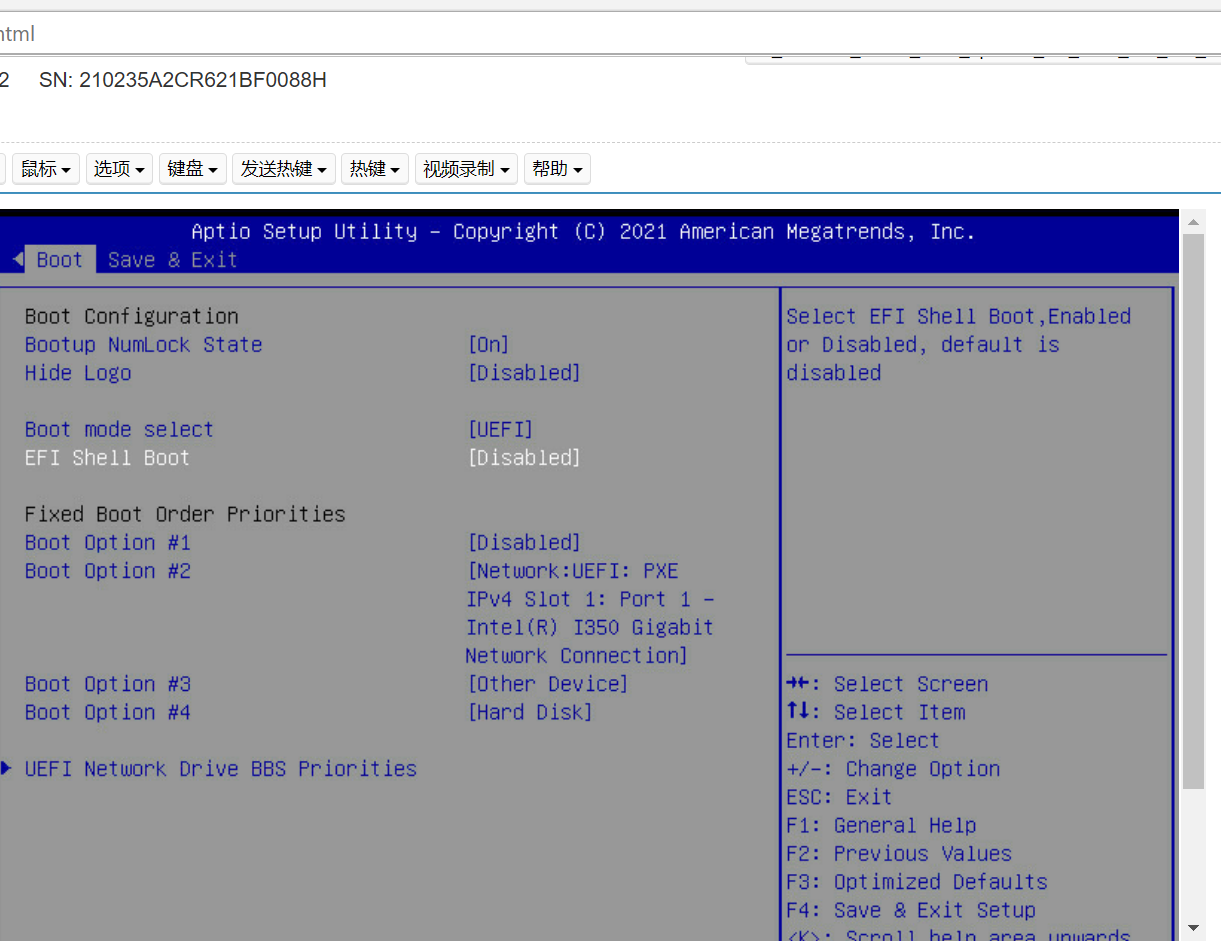Open the 热键 dropdown menu

click(375, 169)
